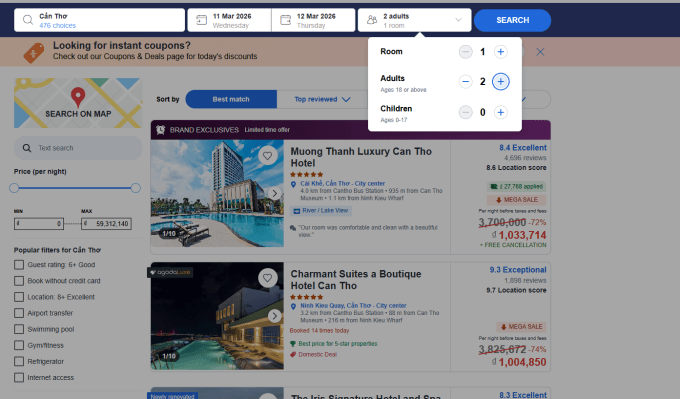Enable Gym/fitness filter
680x399 pixels.
[19, 345]
